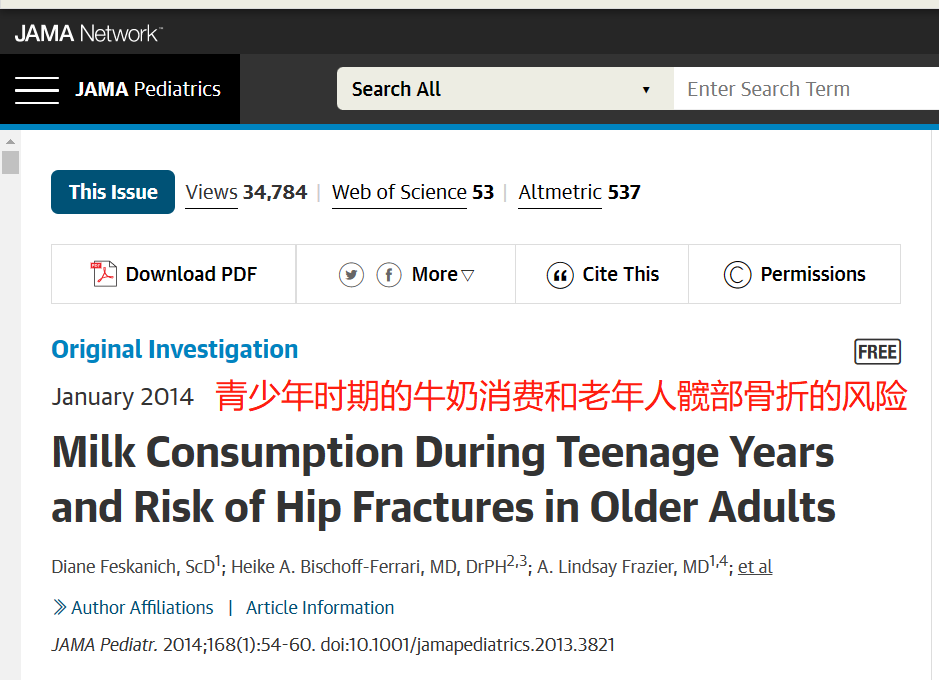Expand the More sharing options dropdown
The width and height of the screenshot is (939, 680).
coord(443,274)
